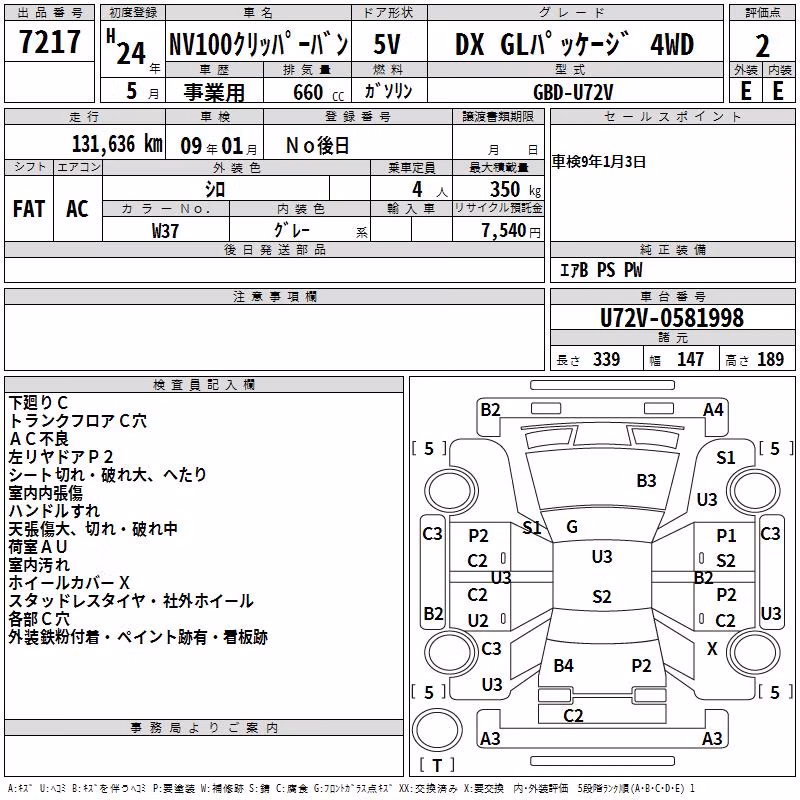800x800 pixels.
Task: Click inspector note 左リヤドアP2
Action: [x=61, y=457]
